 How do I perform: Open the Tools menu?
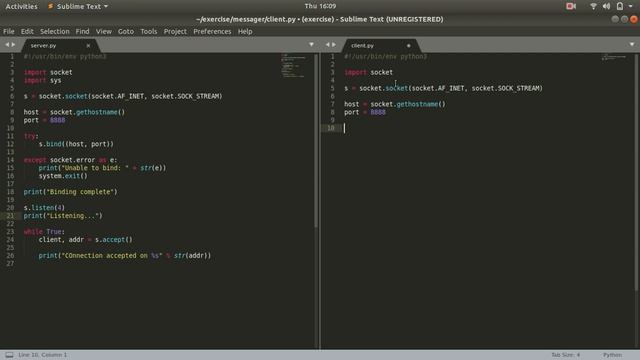click(149, 31)
